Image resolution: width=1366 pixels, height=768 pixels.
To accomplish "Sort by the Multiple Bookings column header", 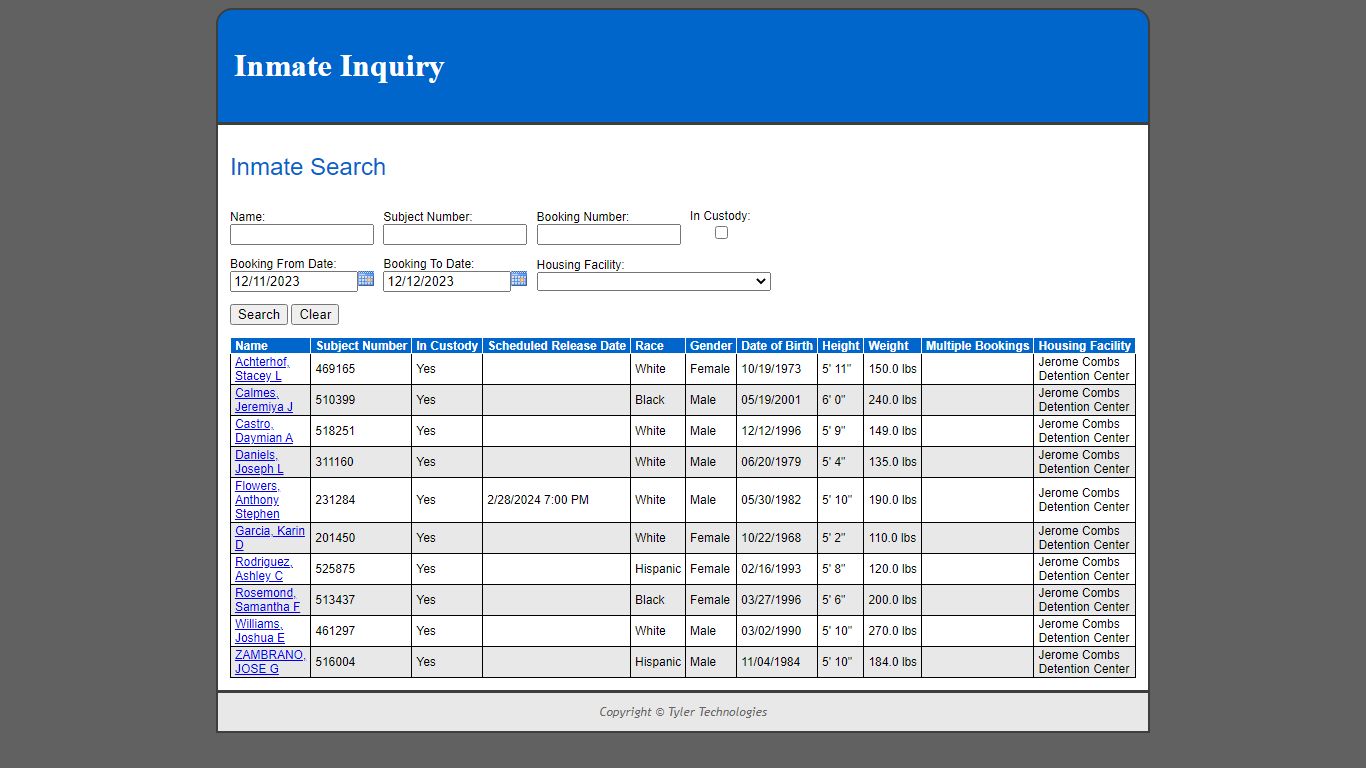I will 977,346.
